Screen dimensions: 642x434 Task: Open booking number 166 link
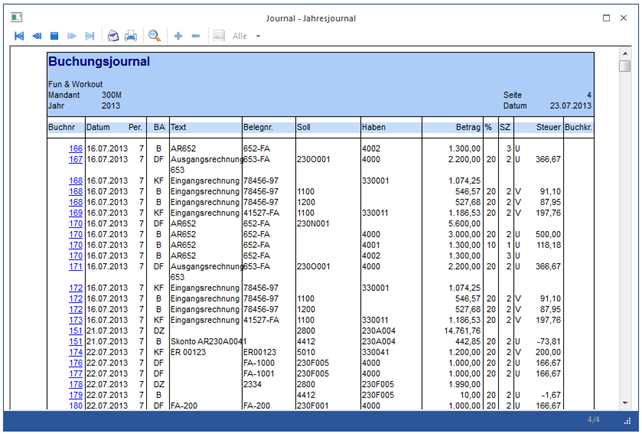pyautogui.click(x=75, y=148)
